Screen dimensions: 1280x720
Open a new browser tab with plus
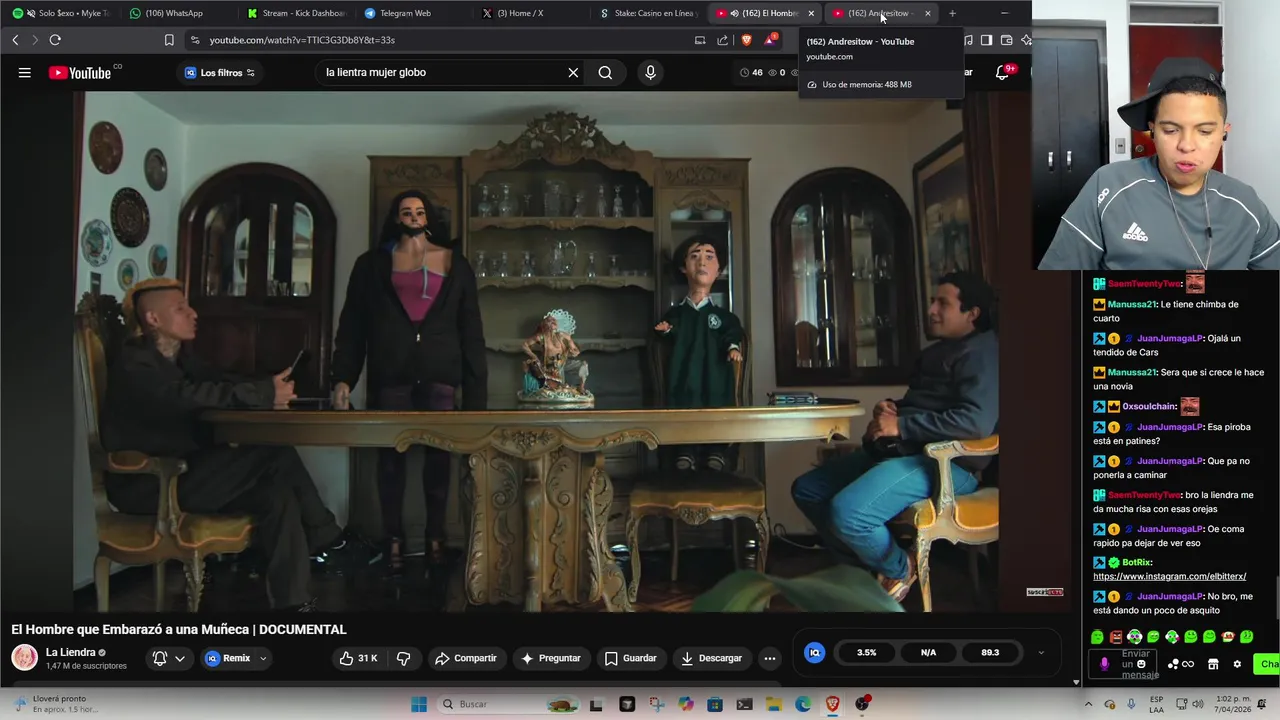952,13
